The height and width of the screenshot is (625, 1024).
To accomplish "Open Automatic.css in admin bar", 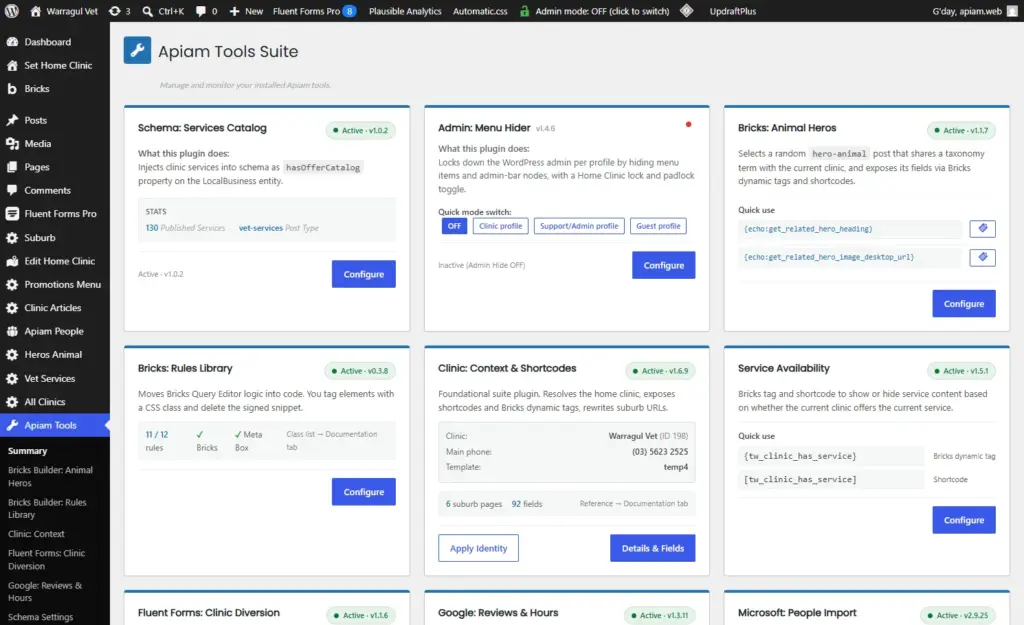I will point(480,11).
